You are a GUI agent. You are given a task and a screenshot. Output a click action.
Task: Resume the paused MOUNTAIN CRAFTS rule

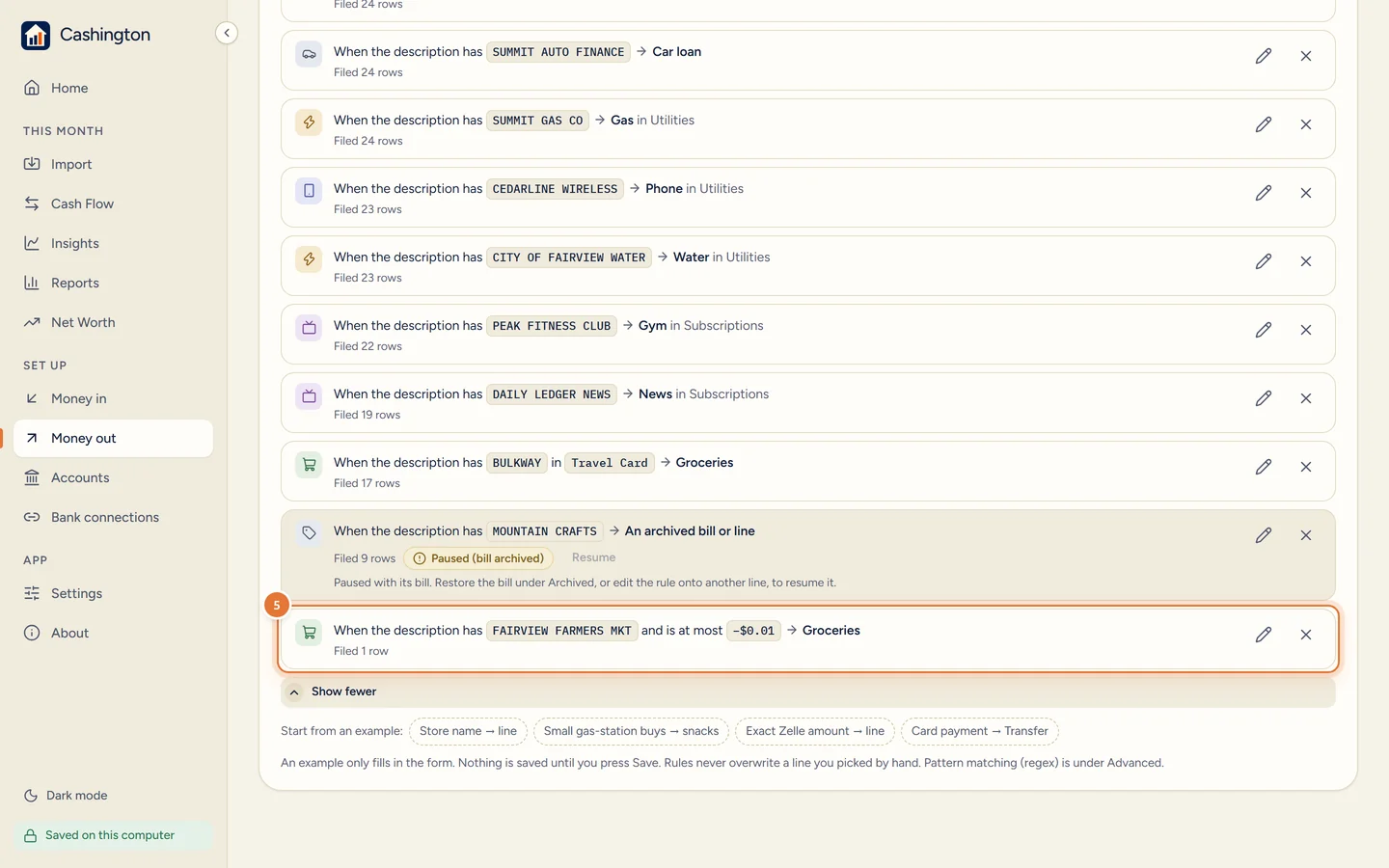click(x=593, y=557)
